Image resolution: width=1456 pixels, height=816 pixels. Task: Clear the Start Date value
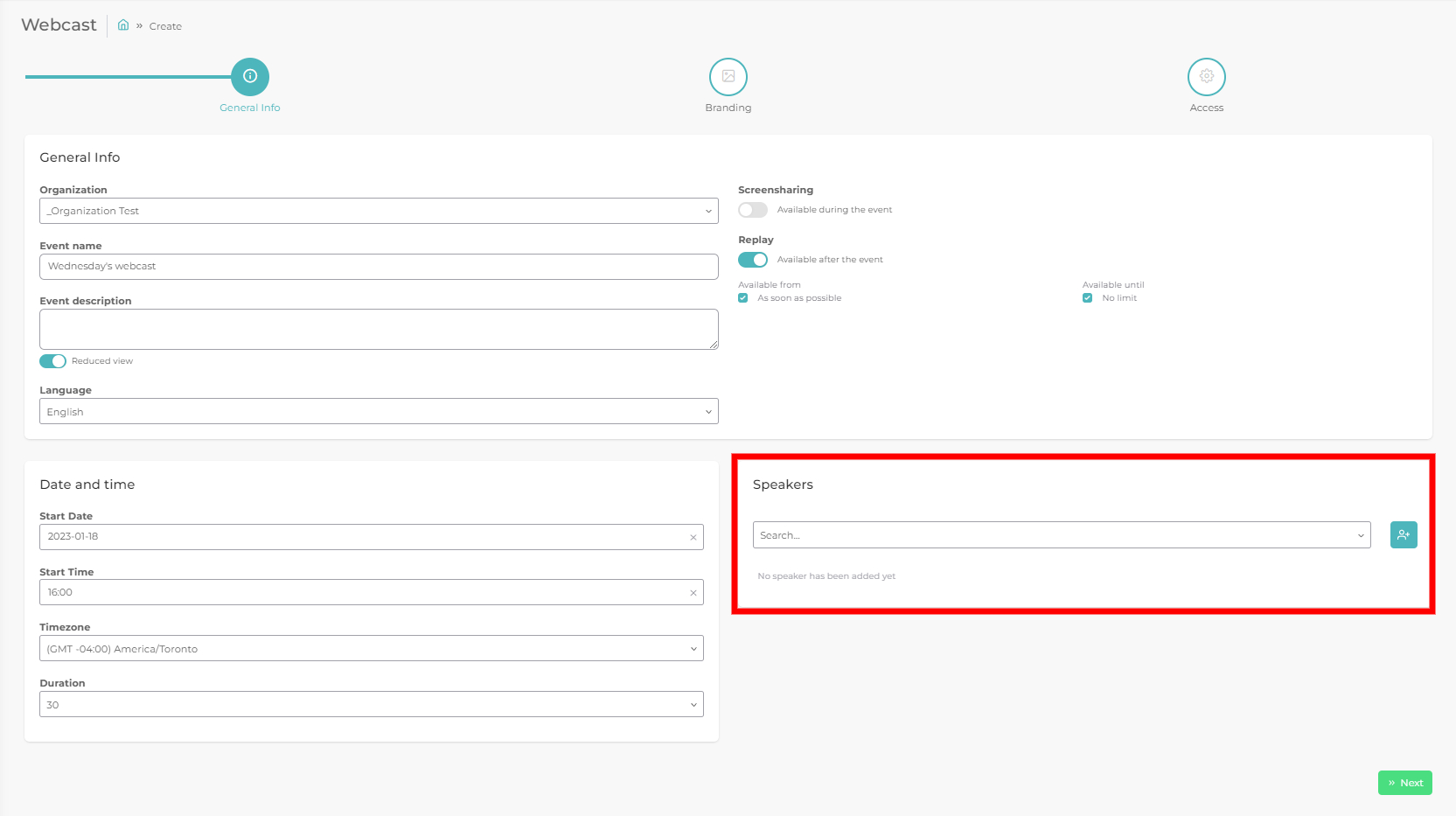click(x=693, y=537)
